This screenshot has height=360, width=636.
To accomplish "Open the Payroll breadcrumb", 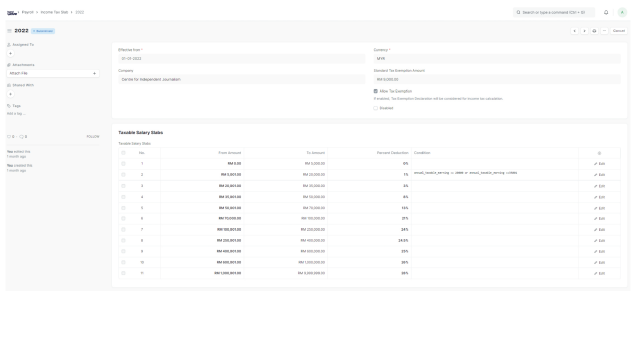I will (28, 12).
